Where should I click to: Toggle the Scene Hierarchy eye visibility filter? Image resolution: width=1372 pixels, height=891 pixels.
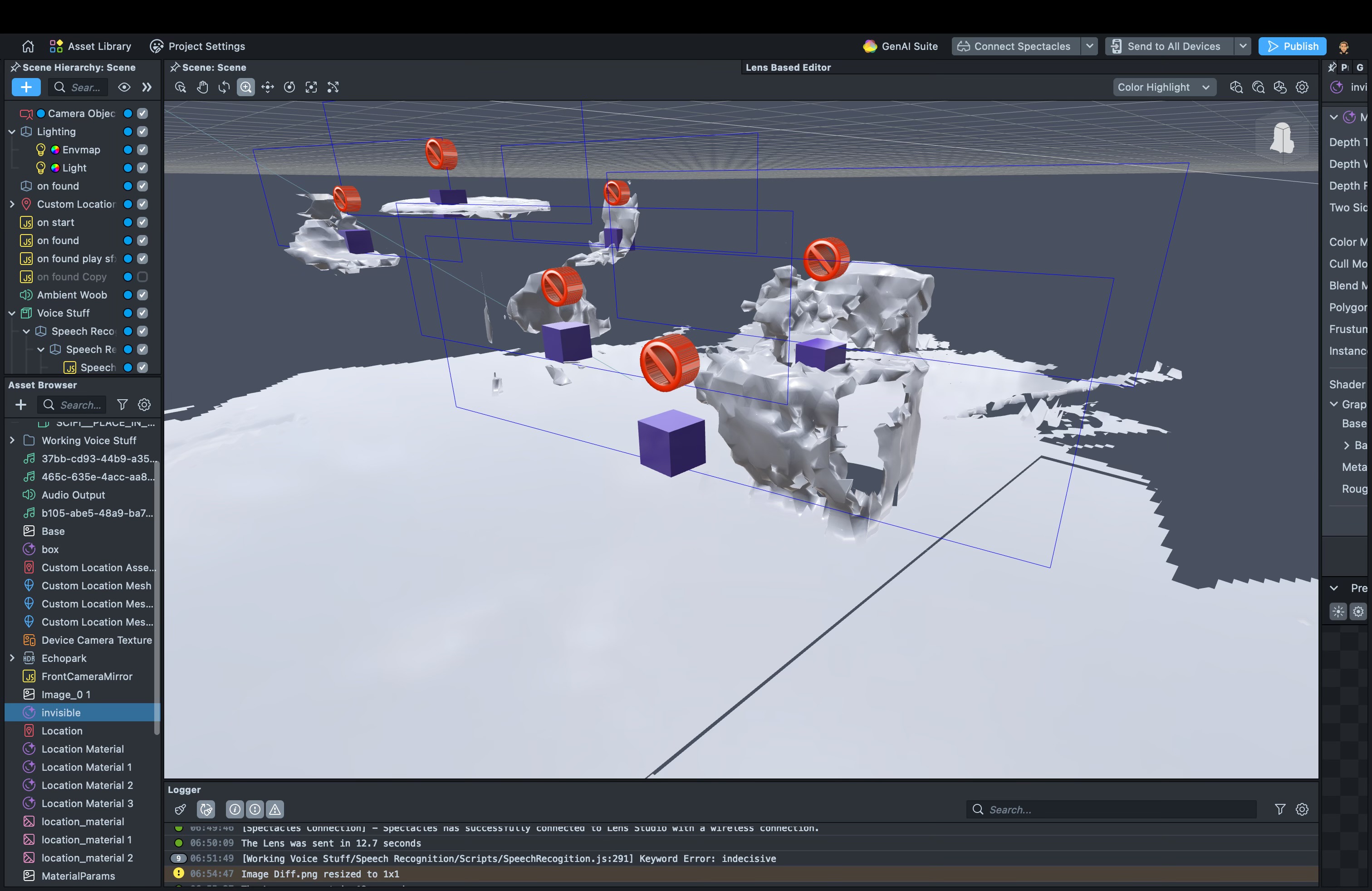click(124, 87)
